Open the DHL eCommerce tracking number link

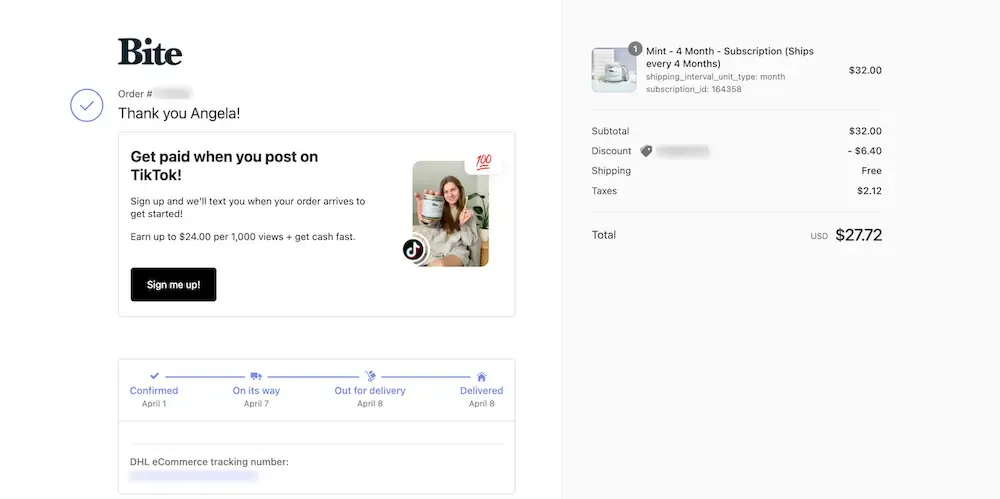coord(194,476)
